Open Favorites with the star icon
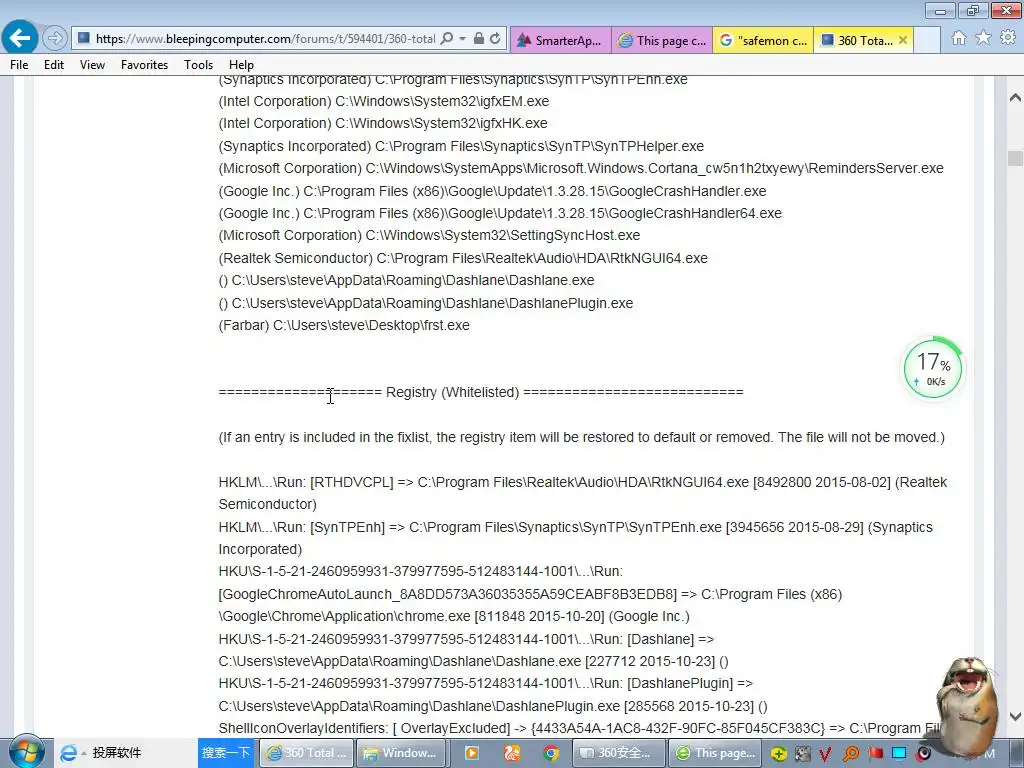 pos(983,38)
